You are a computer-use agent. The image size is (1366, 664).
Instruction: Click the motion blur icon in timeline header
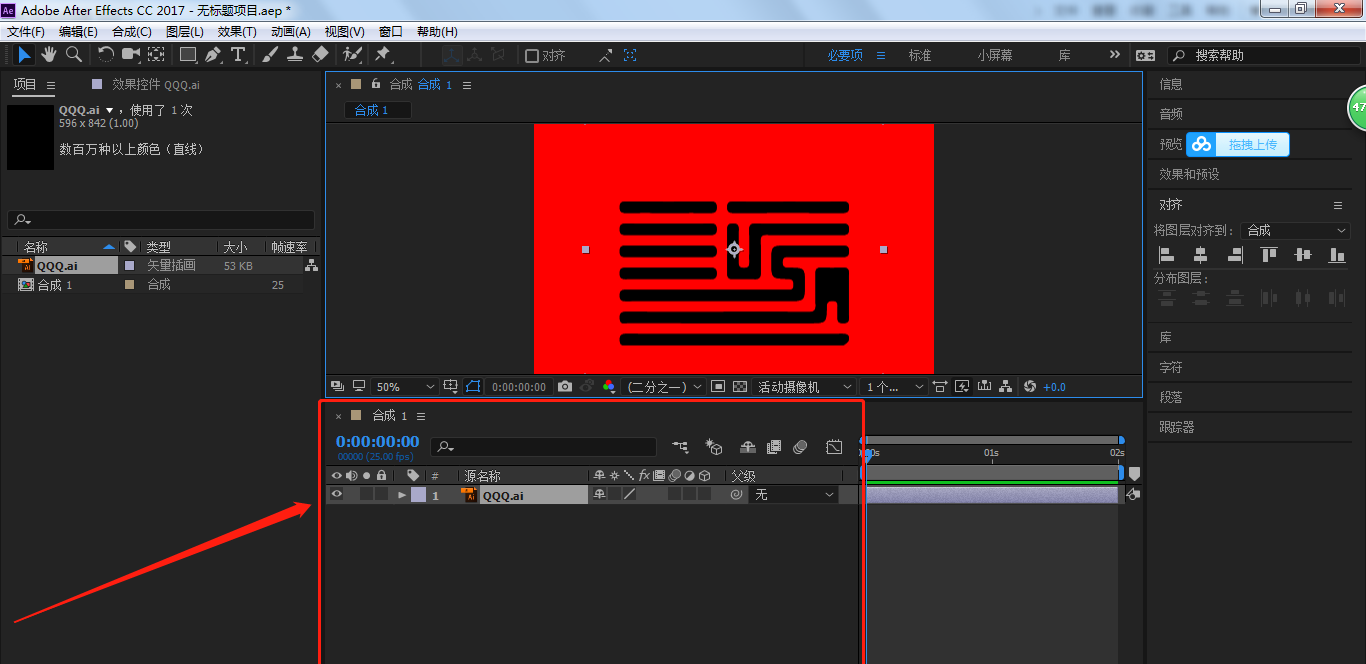(800, 447)
